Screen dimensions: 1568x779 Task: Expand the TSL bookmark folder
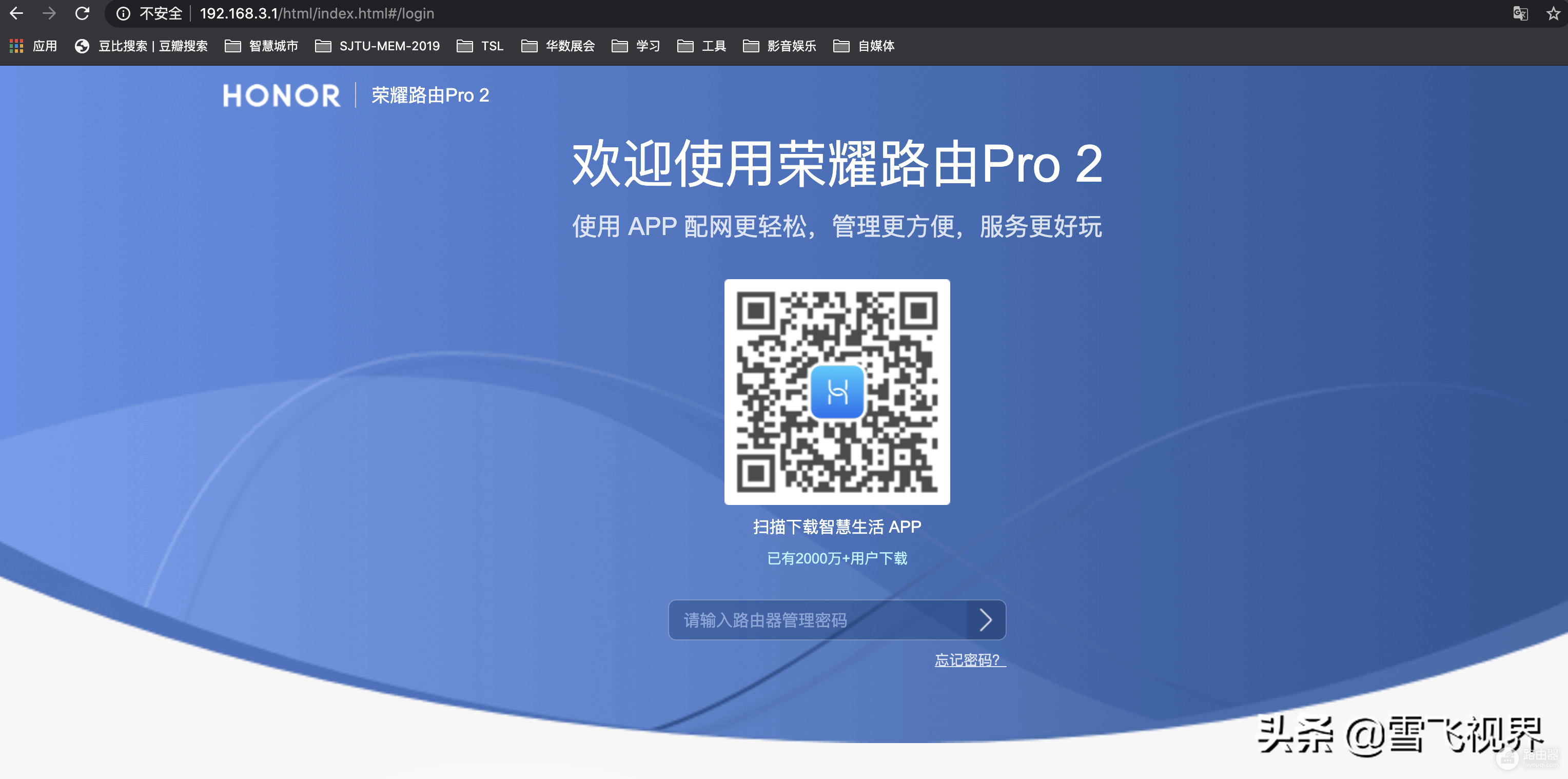click(480, 46)
